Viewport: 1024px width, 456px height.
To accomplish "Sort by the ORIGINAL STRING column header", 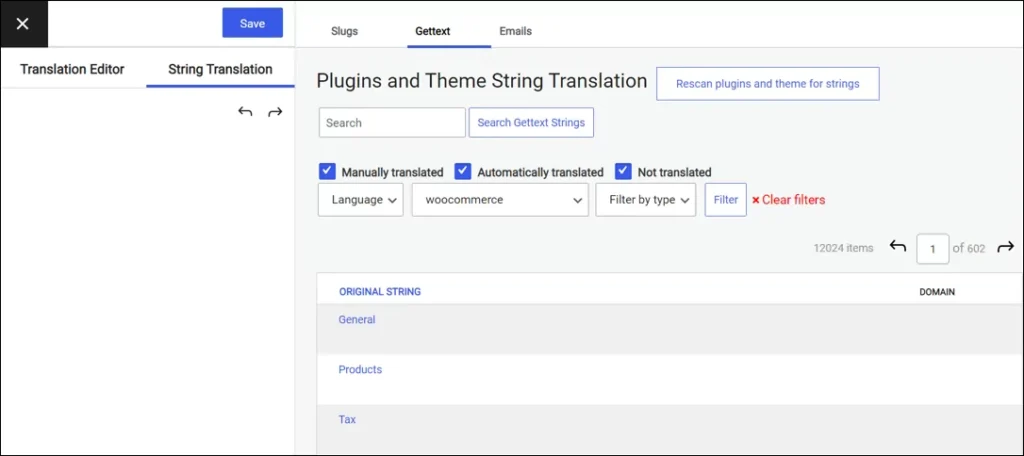I will pos(379,292).
